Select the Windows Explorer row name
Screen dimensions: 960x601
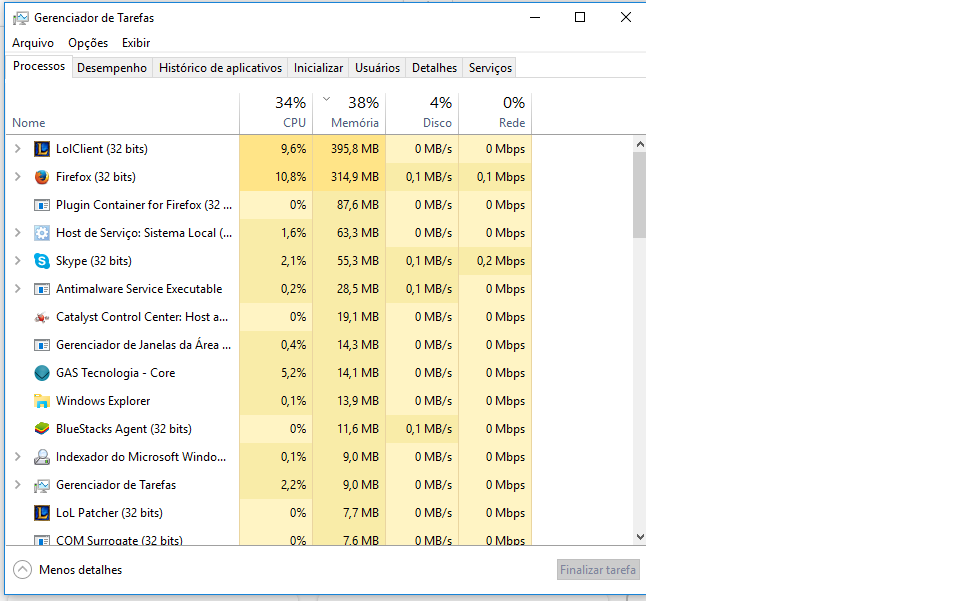(103, 401)
